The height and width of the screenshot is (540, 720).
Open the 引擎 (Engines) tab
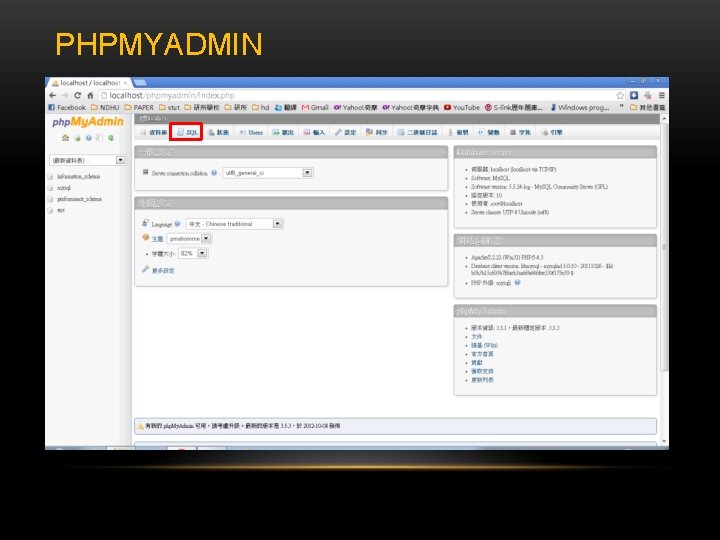click(551, 132)
